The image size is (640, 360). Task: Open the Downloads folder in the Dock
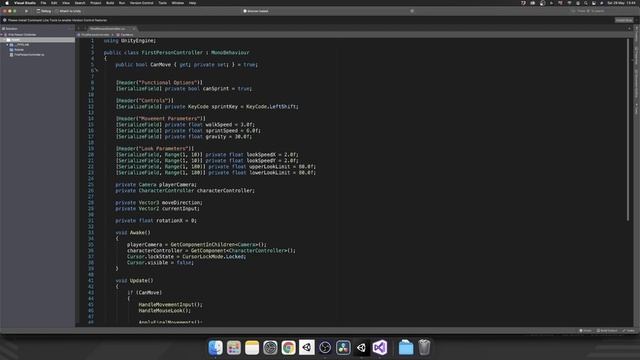tap(406, 348)
